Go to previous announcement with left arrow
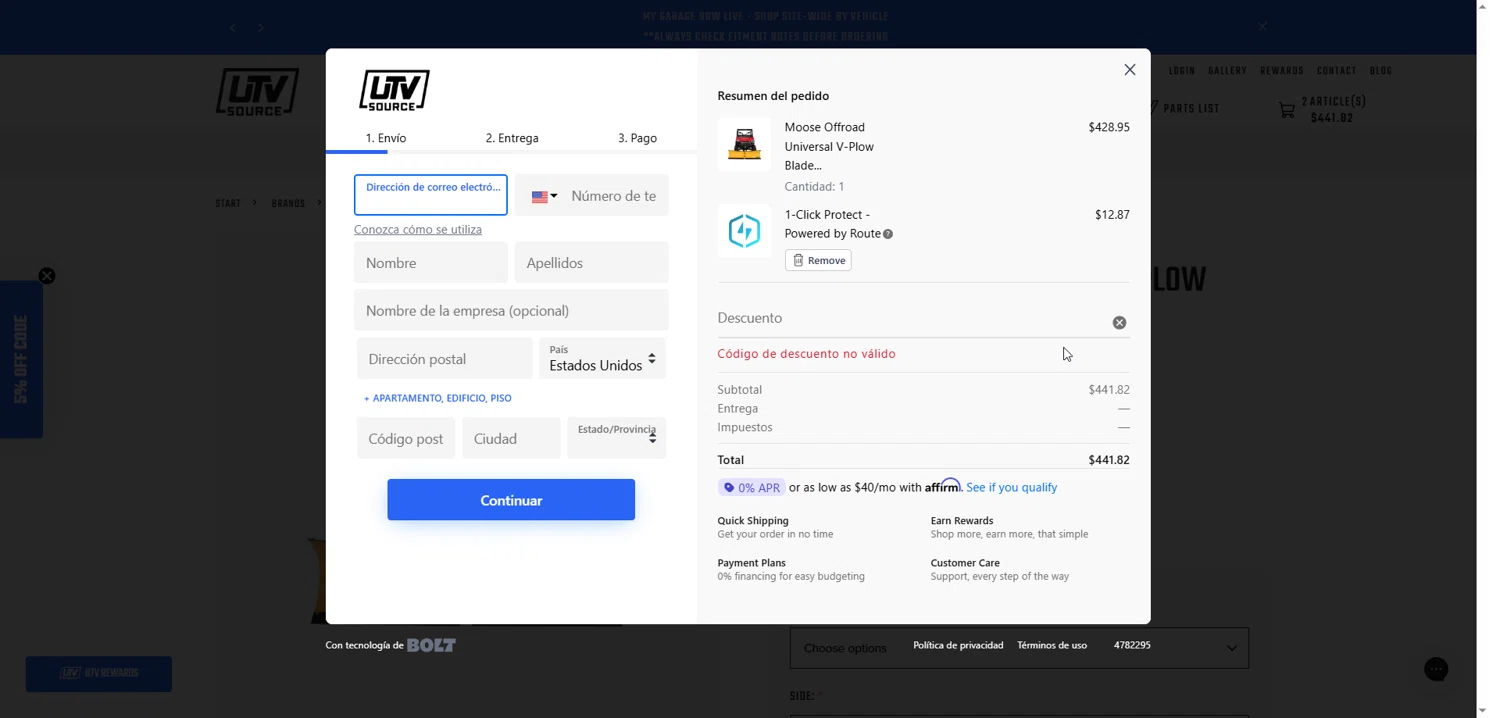Image resolution: width=1500 pixels, height=718 pixels. 233,28
